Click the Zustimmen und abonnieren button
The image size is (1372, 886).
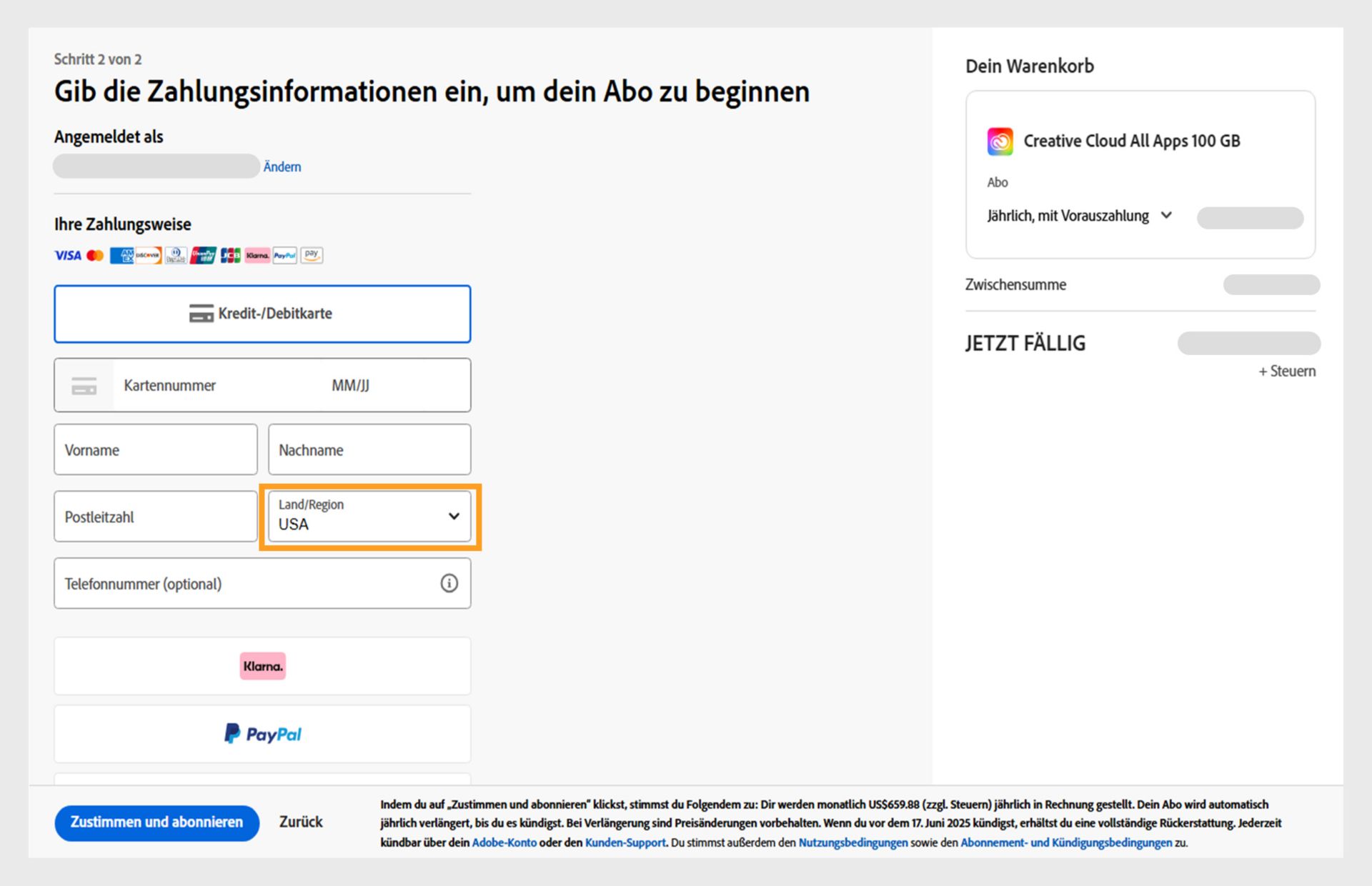coord(156,822)
